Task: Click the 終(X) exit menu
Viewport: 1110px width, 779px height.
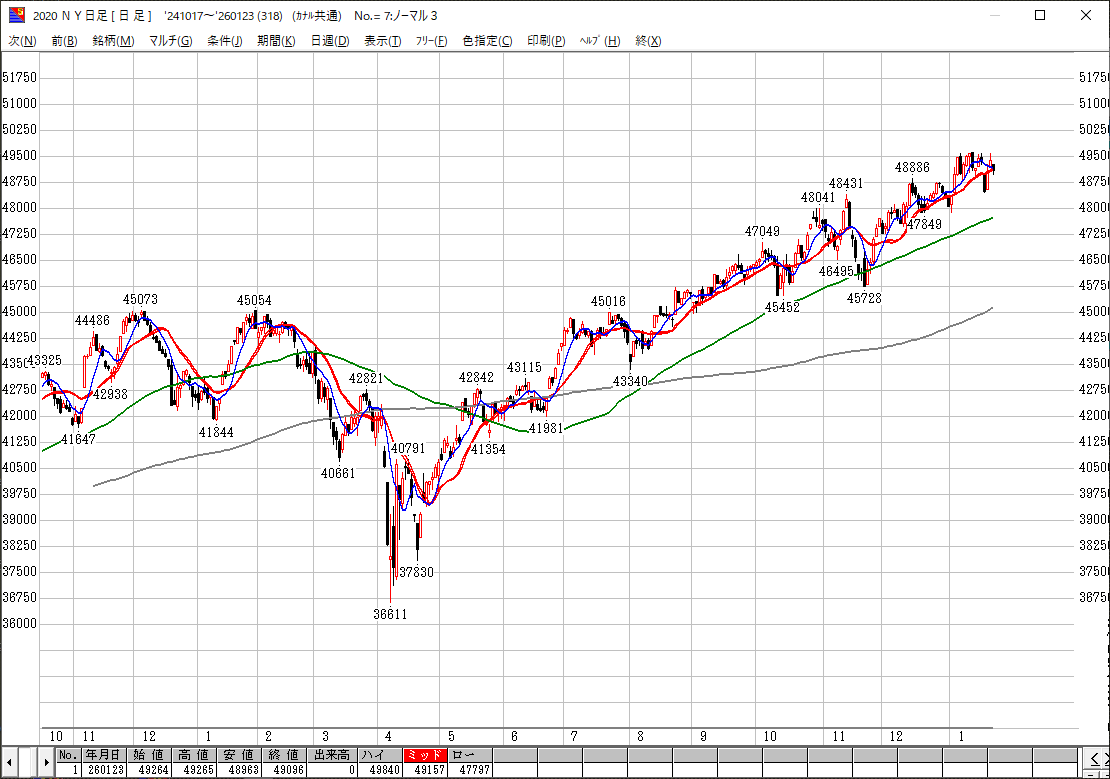Action: click(x=648, y=41)
